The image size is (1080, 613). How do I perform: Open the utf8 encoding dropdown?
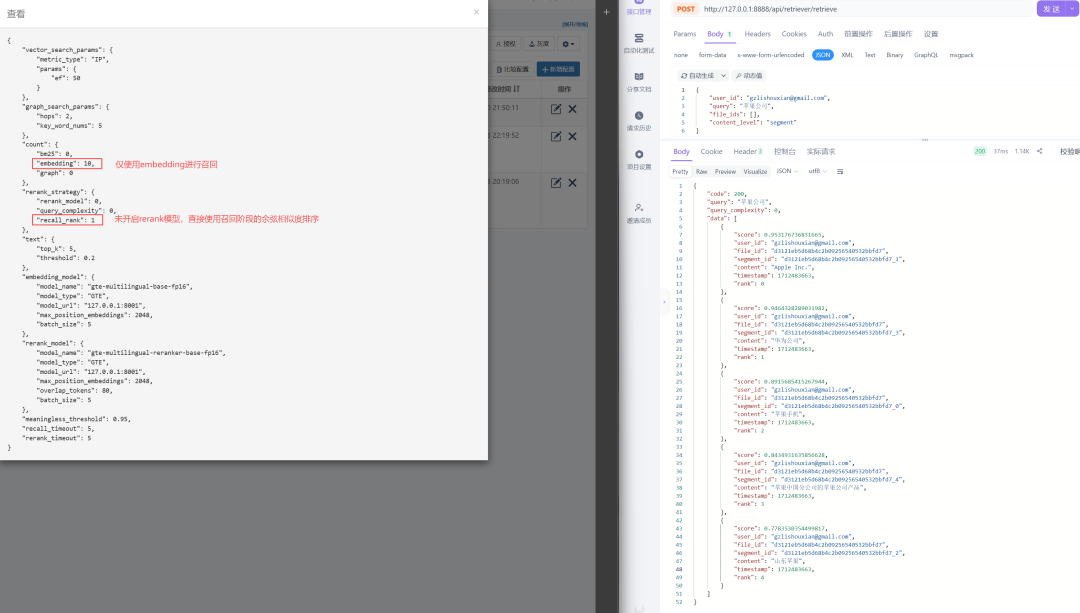[817, 172]
